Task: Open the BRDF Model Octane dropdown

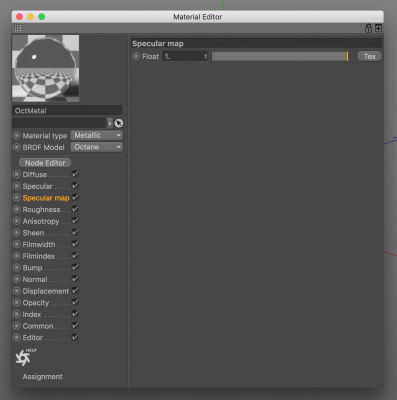Action: pos(97,147)
